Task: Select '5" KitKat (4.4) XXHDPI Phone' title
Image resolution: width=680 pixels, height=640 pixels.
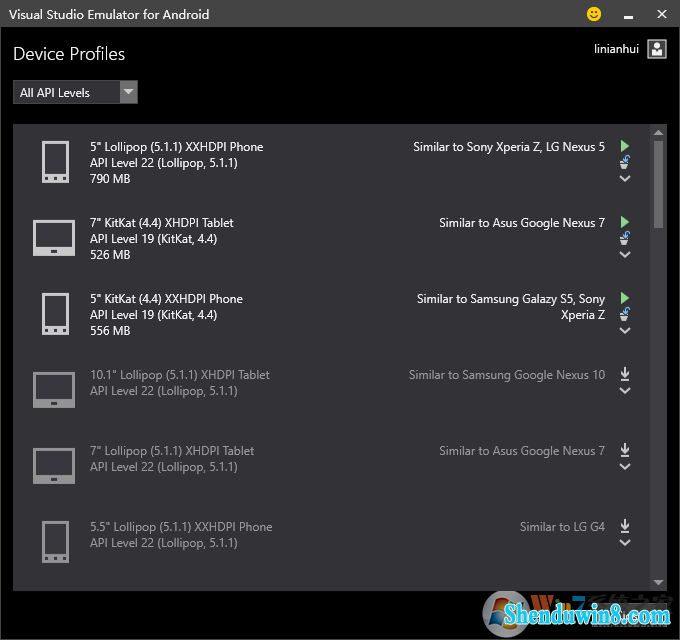Action: 167,299
